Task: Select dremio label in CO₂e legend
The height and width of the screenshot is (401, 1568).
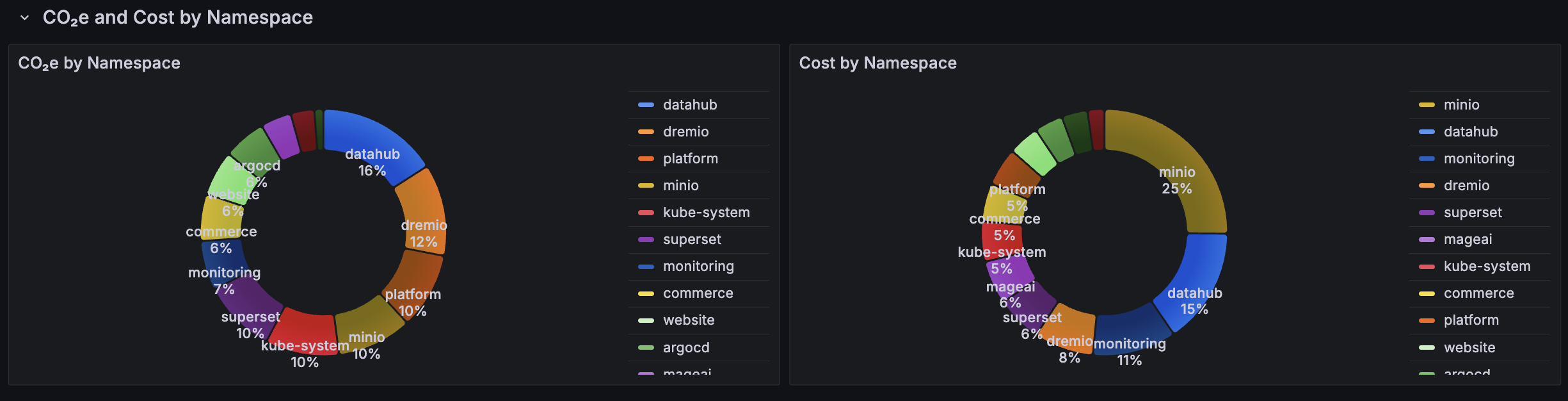Action: [x=685, y=131]
